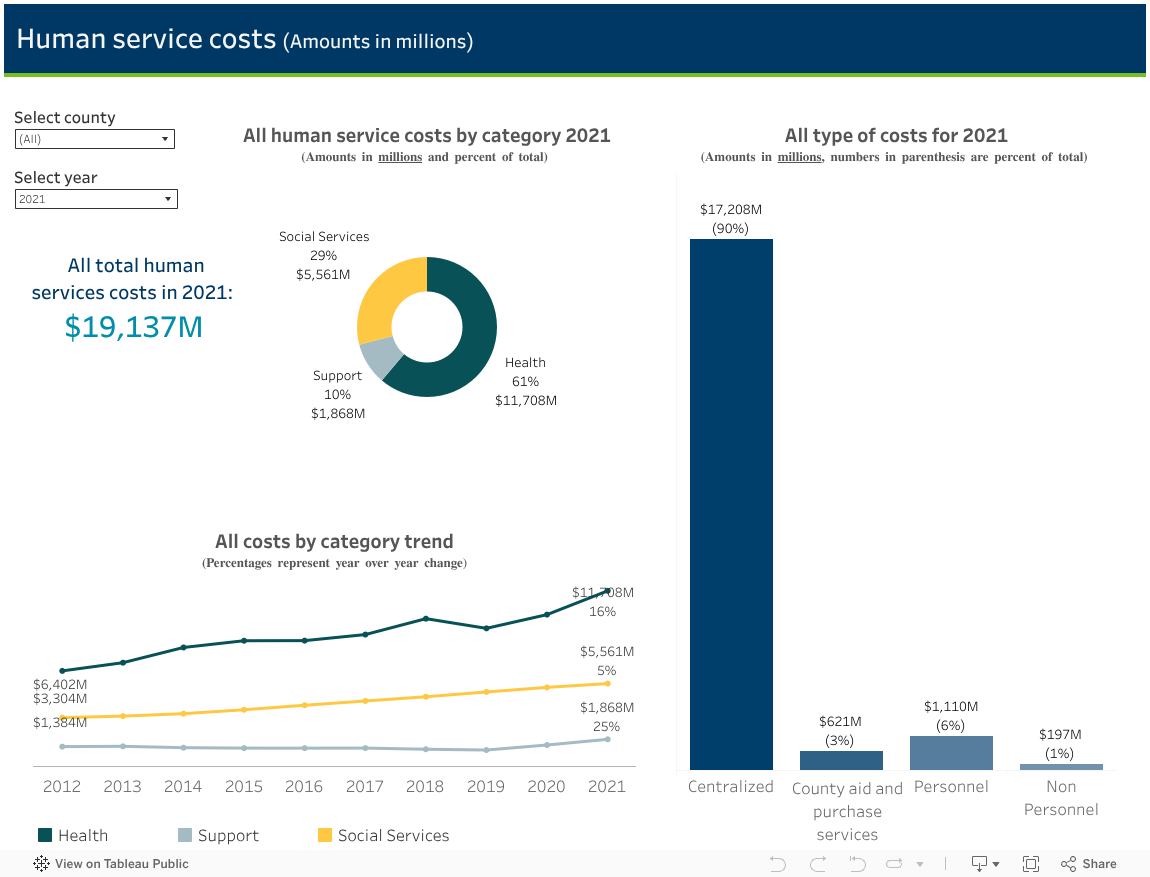Screen dimensions: 1150x877
Task: Click the refresh data icon
Action: pos(895,864)
